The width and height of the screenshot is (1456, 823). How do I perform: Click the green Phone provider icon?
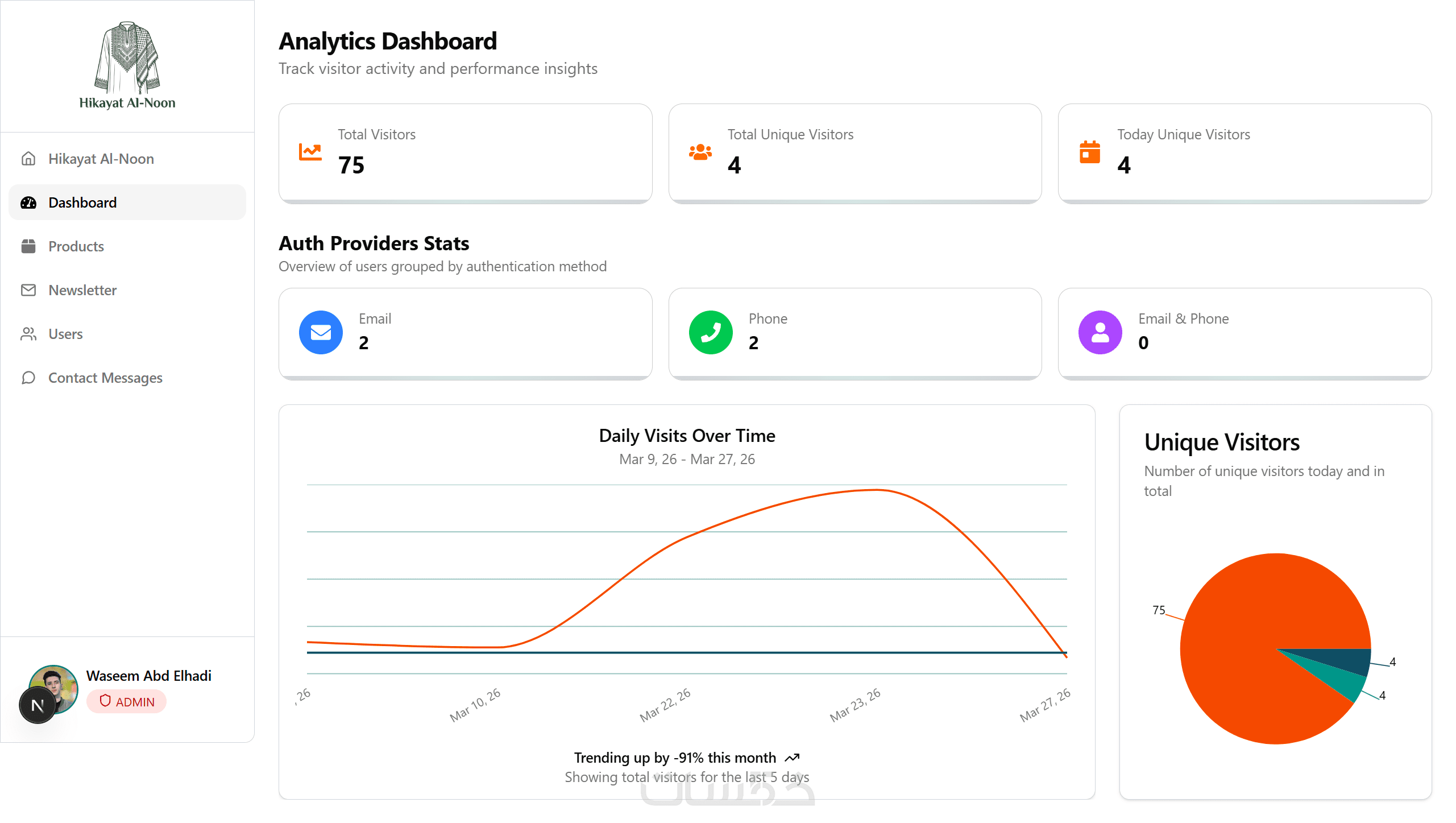click(711, 332)
